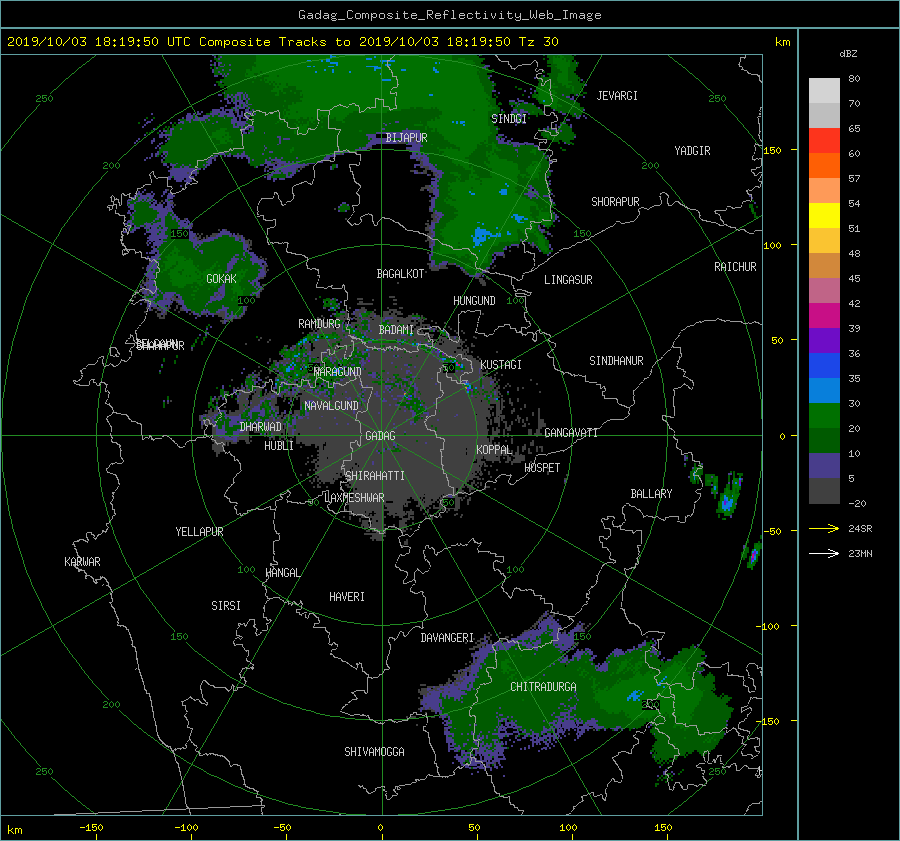Click the GOKAK city label
The height and width of the screenshot is (841, 900).
click(221, 279)
